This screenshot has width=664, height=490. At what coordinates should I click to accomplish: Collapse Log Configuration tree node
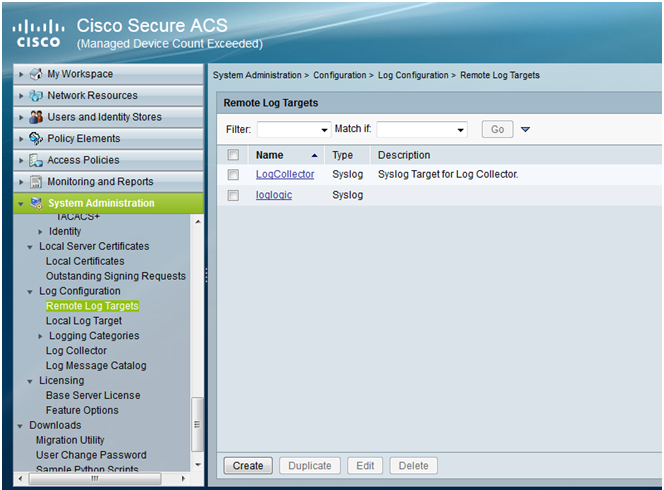pos(30,292)
